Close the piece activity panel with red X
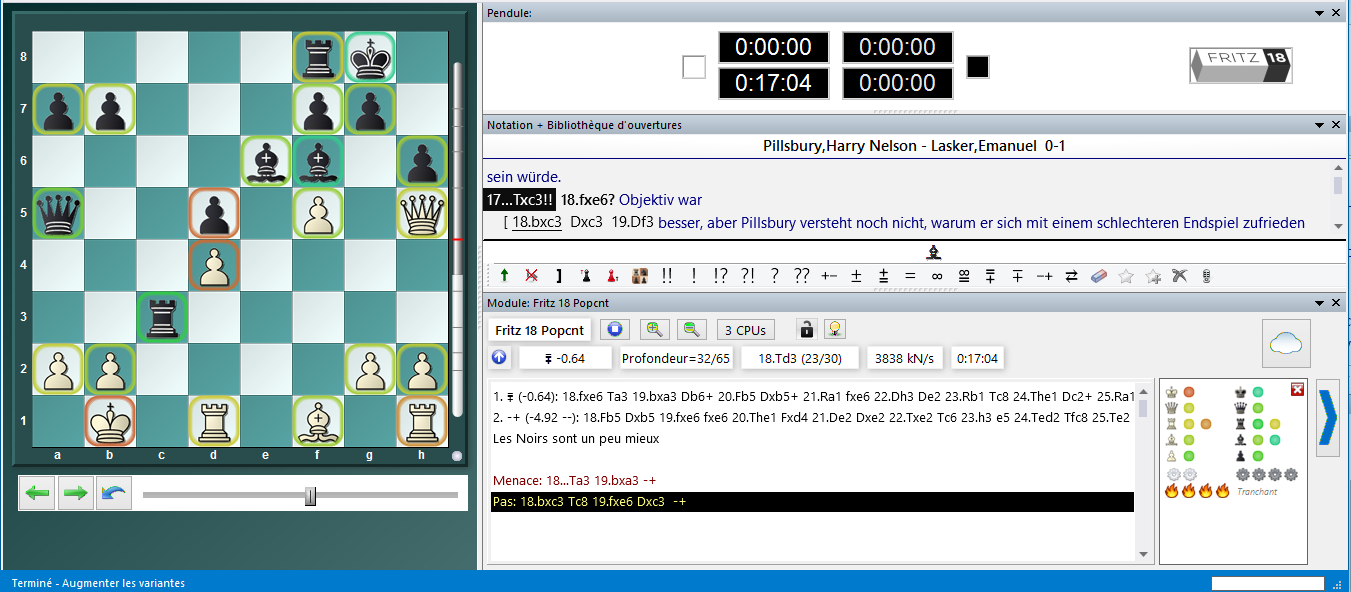The width and height of the screenshot is (1351, 592). (1297, 389)
